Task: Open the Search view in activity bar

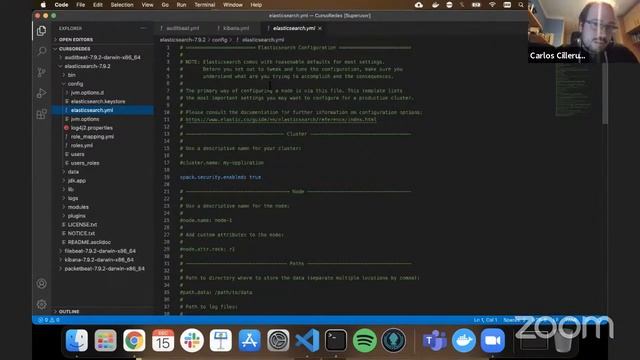Action: [x=41, y=51]
